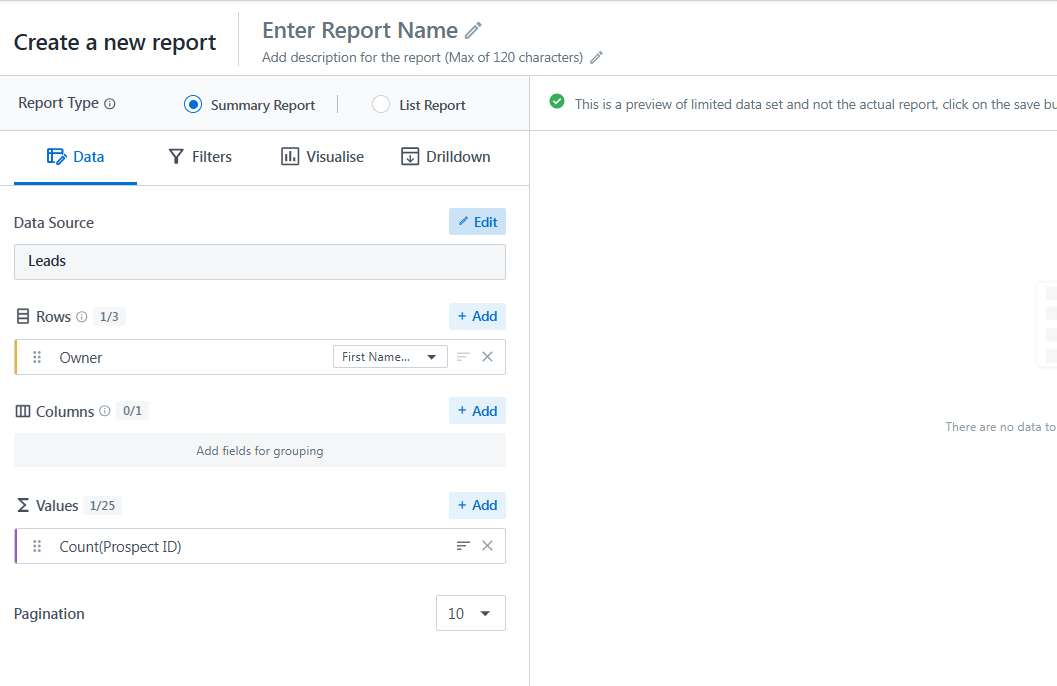This screenshot has width=1057, height=686.
Task: Add a new Values field
Action: click(x=477, y=506)
